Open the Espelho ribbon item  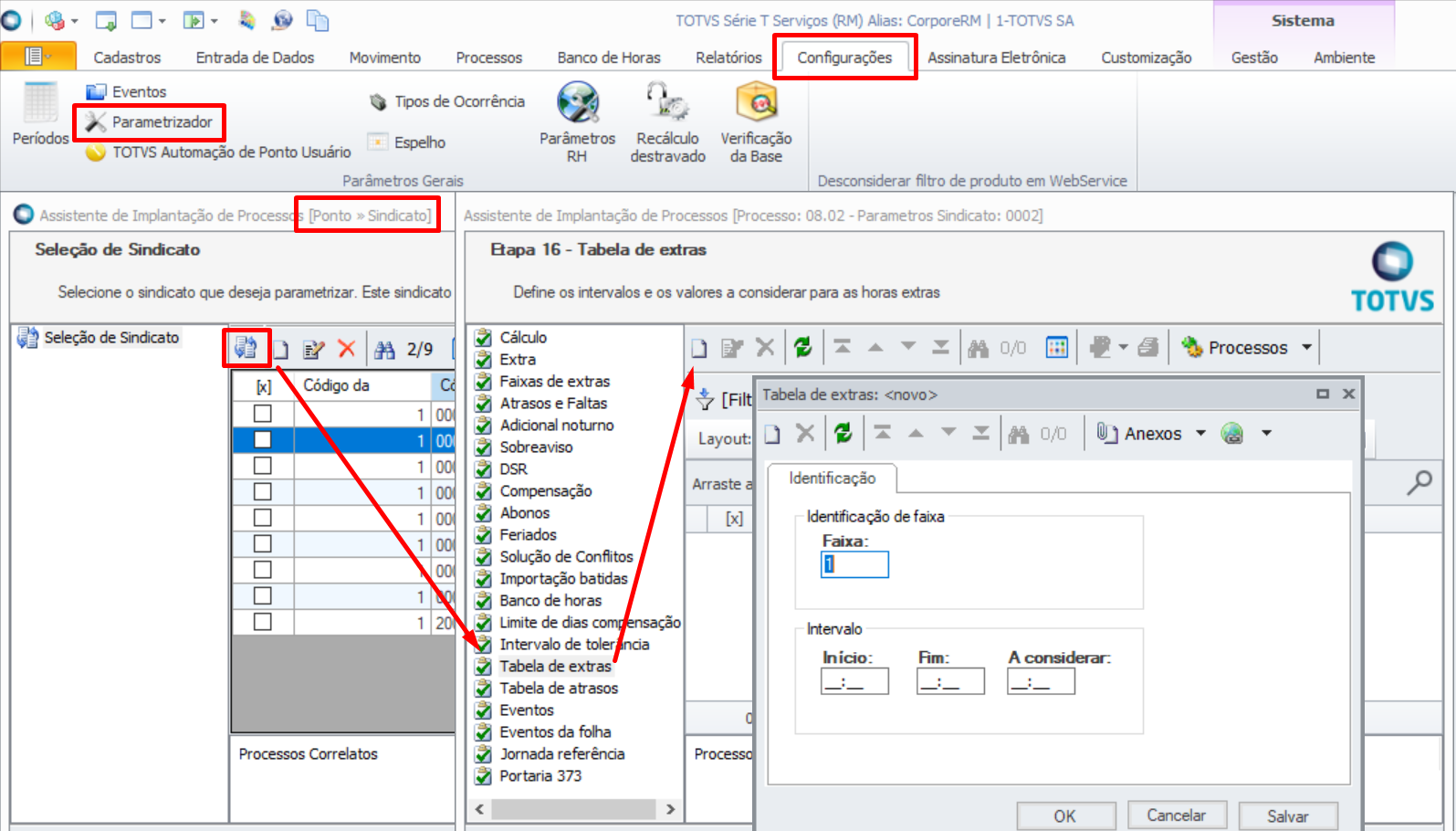406,142
